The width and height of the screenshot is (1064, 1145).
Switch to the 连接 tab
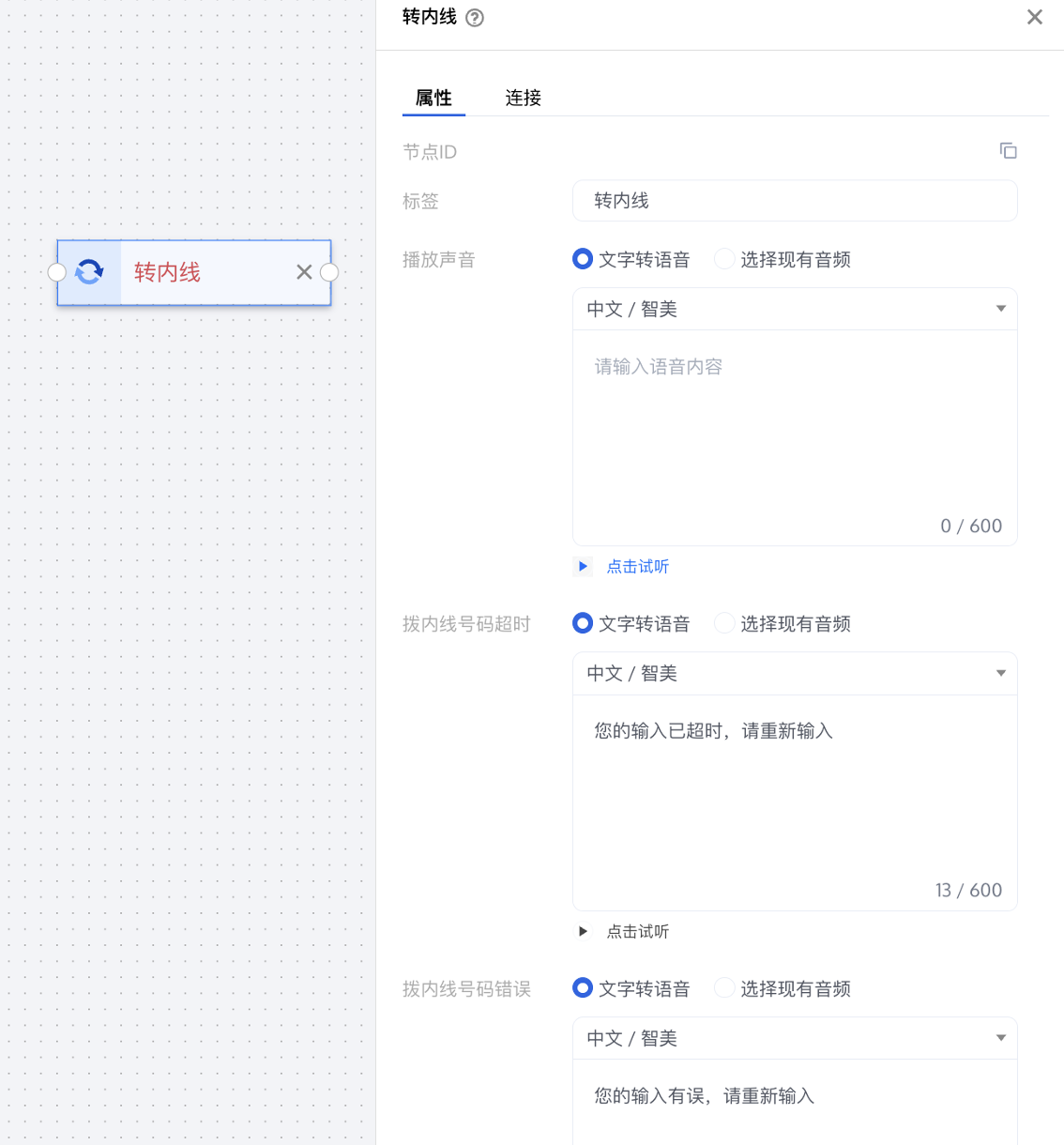pos(523,98)
